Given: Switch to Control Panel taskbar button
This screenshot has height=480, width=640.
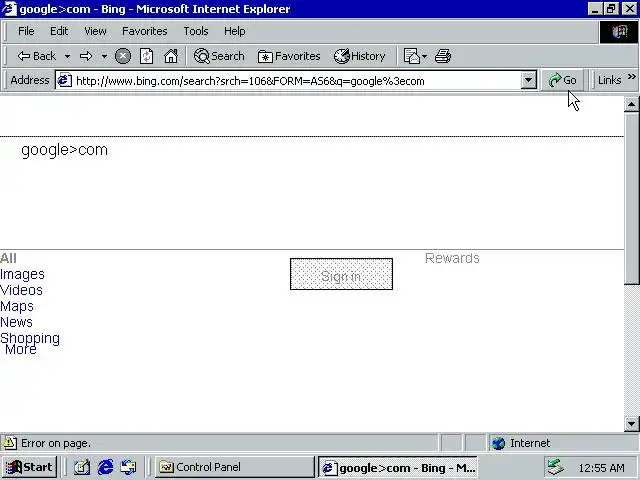Looking at the screenshot, I should point(235,467).
